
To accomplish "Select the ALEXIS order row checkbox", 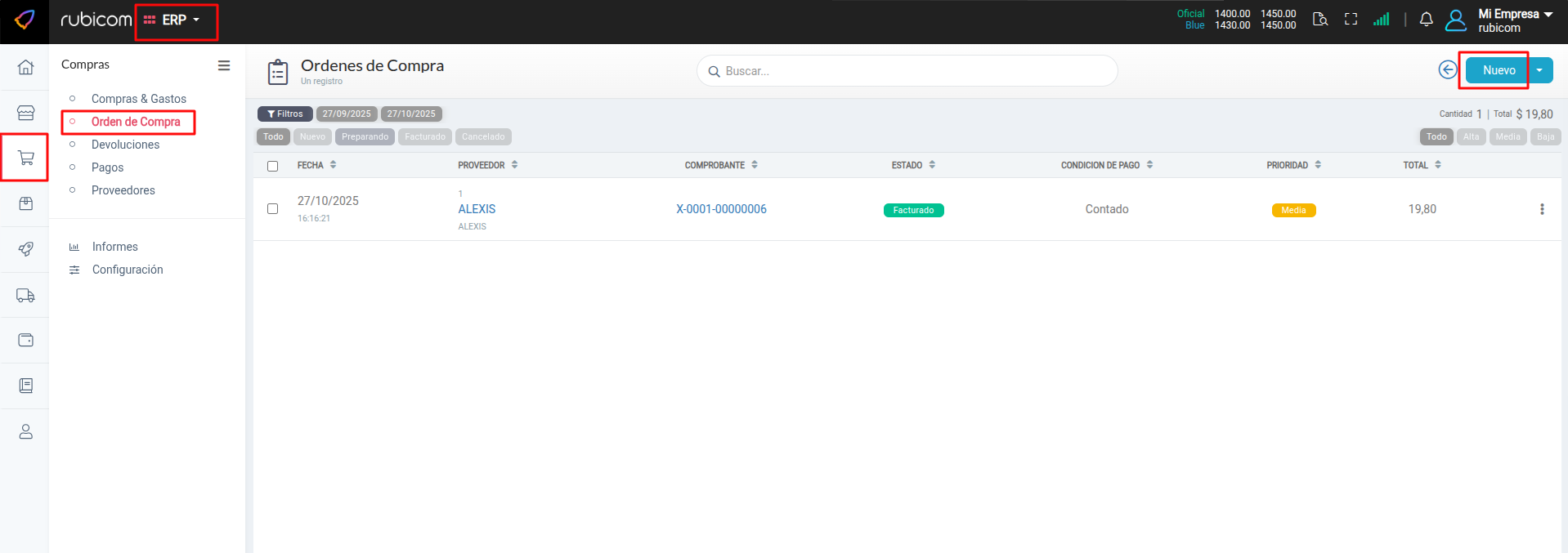I will tap(273, 209).
